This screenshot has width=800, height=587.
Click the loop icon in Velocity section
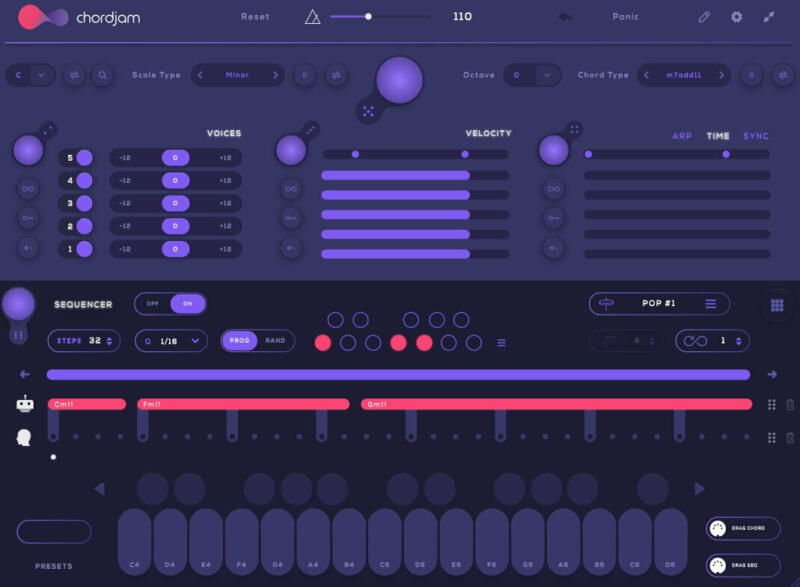[291, 189]
